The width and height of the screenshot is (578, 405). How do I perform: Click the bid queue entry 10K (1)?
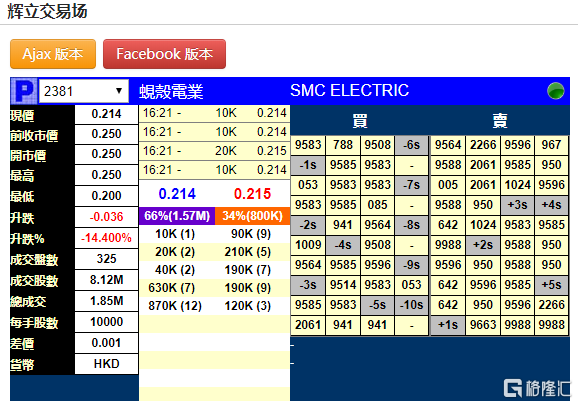click(175, 234)
